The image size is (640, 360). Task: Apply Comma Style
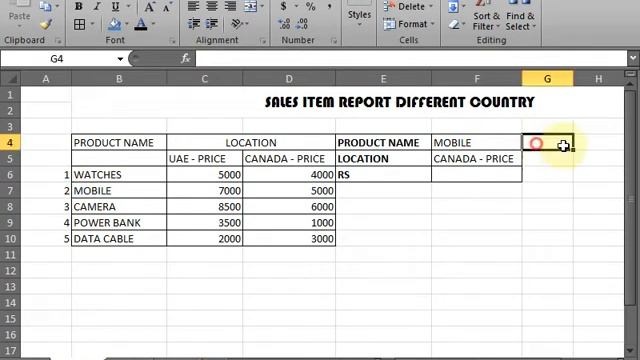tap(329, 6)
